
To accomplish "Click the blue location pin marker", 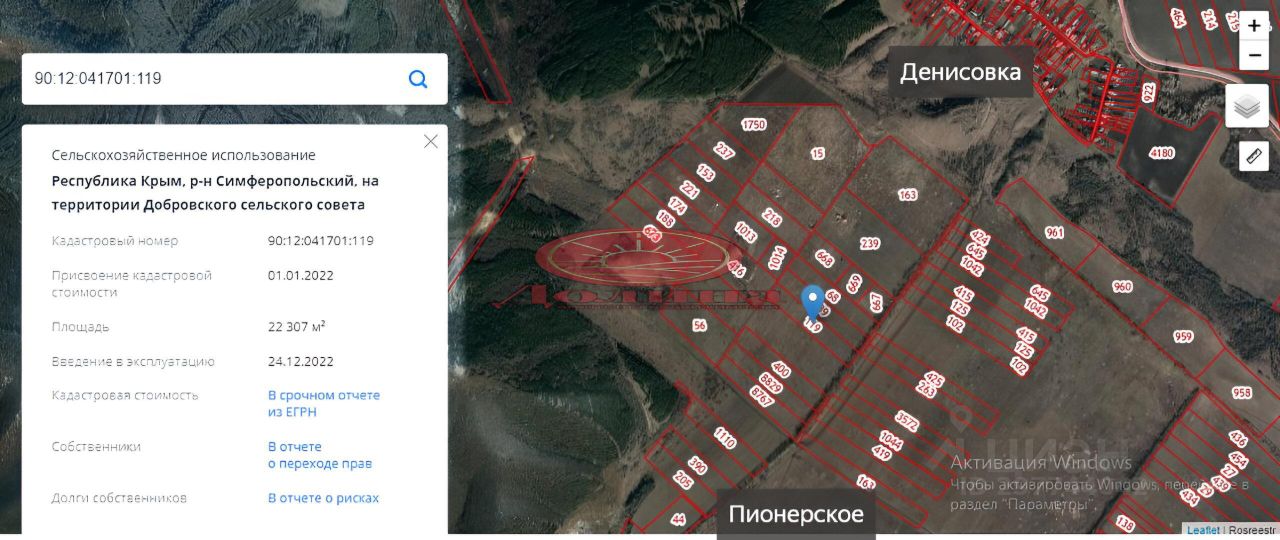I will (814, 302).
